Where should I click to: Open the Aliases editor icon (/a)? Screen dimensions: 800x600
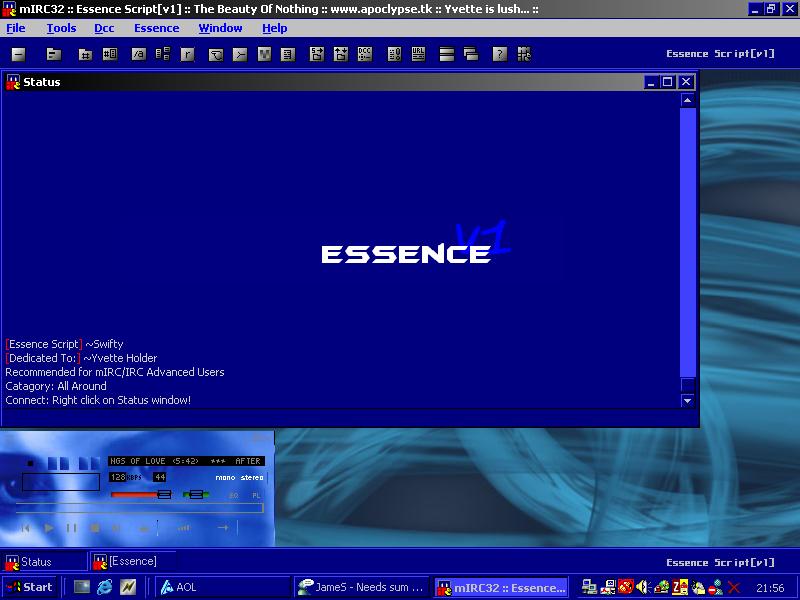point(139,54)
